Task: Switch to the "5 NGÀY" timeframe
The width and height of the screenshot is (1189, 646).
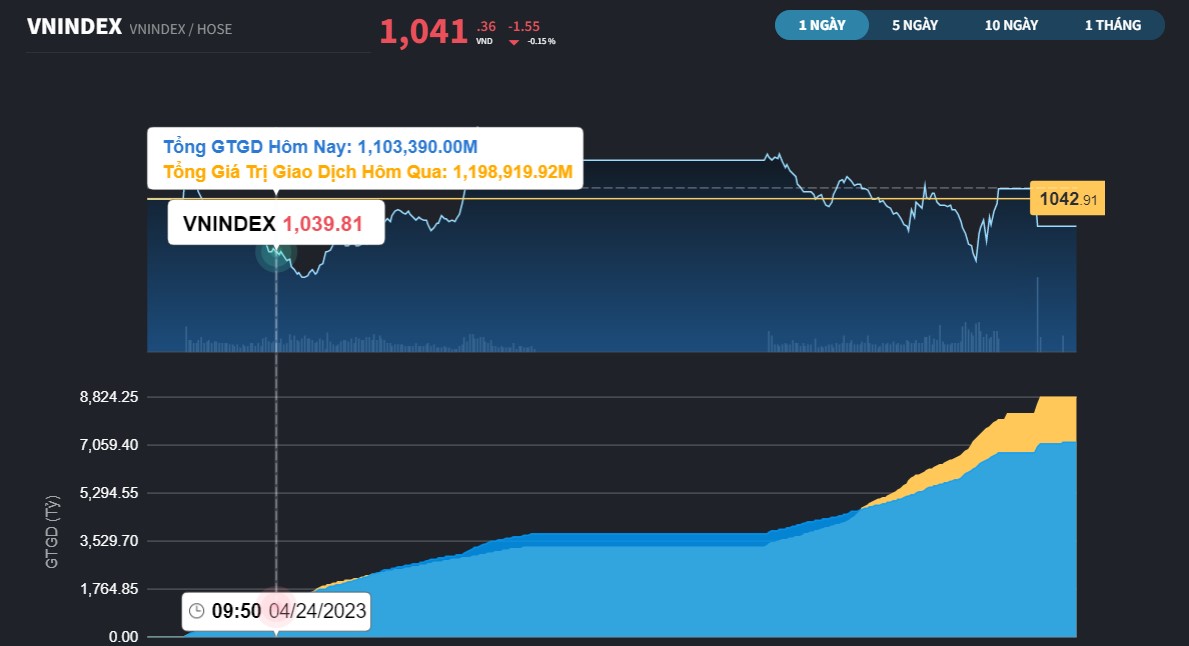Action: tap(913, 24)
